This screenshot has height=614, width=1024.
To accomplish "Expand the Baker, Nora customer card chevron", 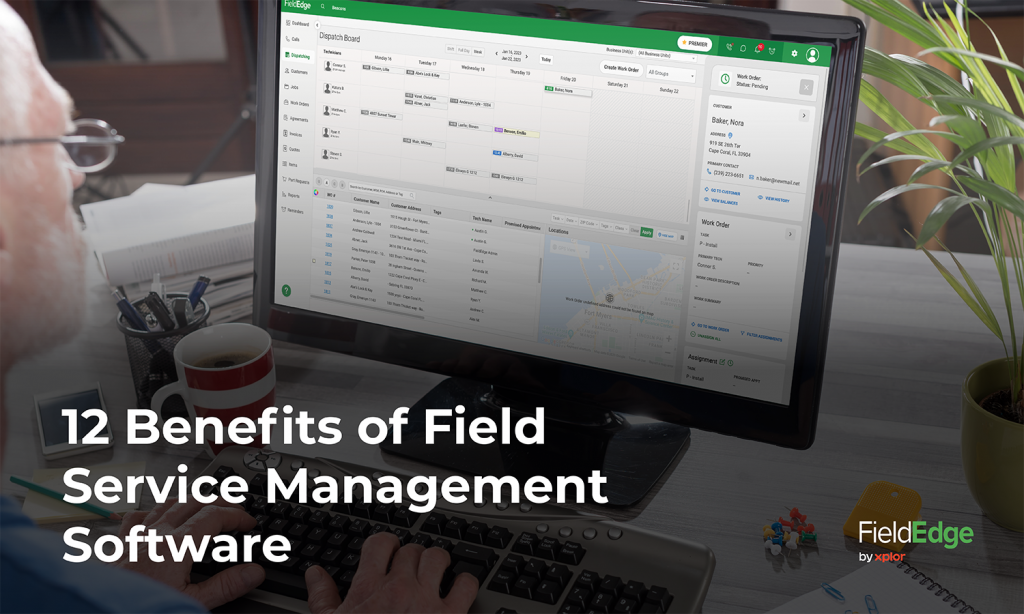I will [x=804, y=115].
